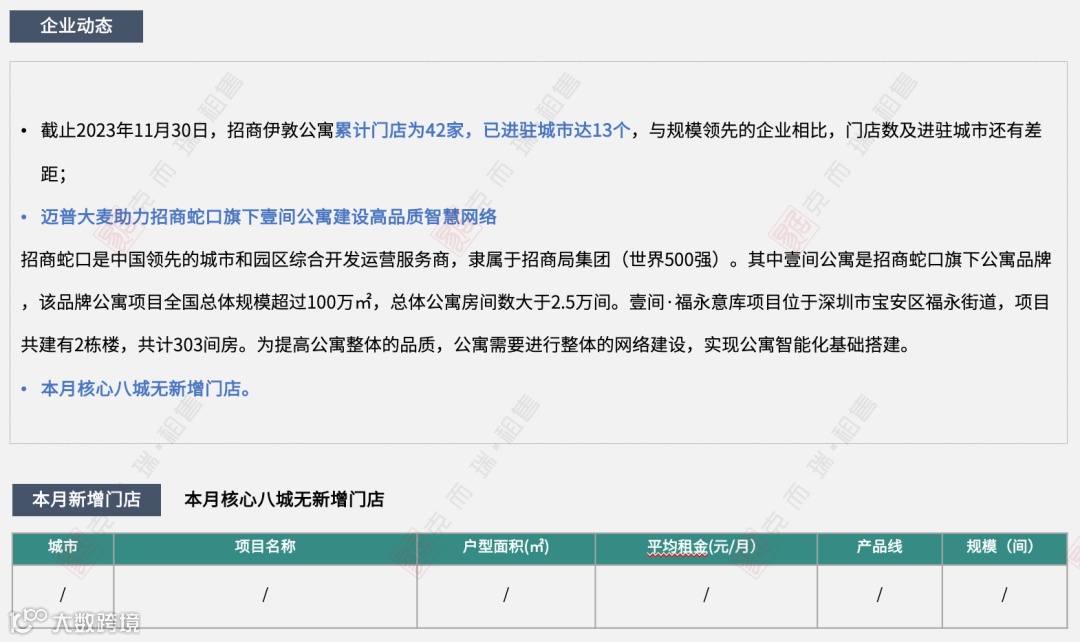Click the 大数跨境 logo in the corner
Viewport: 1080px width, 642px height.
[x=74, y=621]
